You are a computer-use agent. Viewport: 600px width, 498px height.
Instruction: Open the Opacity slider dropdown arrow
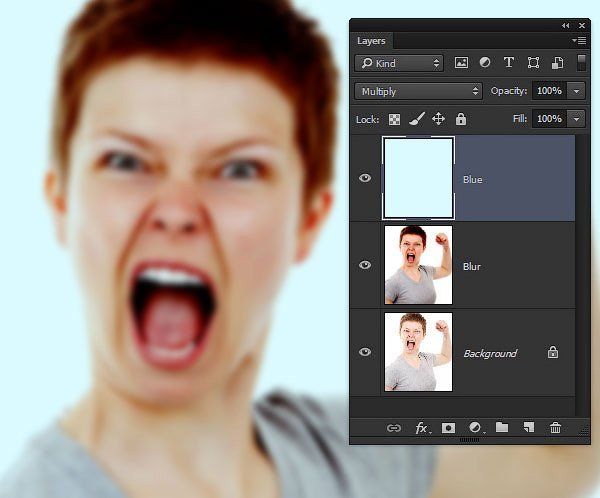tap(576, 91)
